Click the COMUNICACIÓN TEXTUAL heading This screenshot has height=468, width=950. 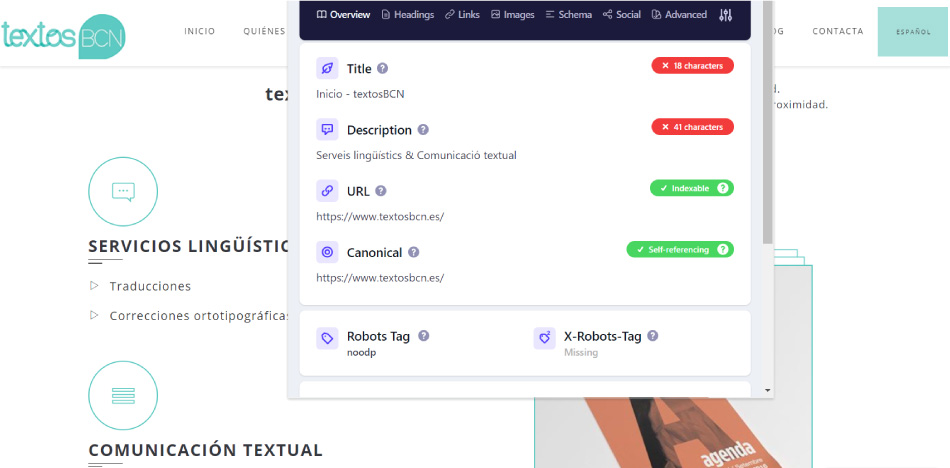205,450
